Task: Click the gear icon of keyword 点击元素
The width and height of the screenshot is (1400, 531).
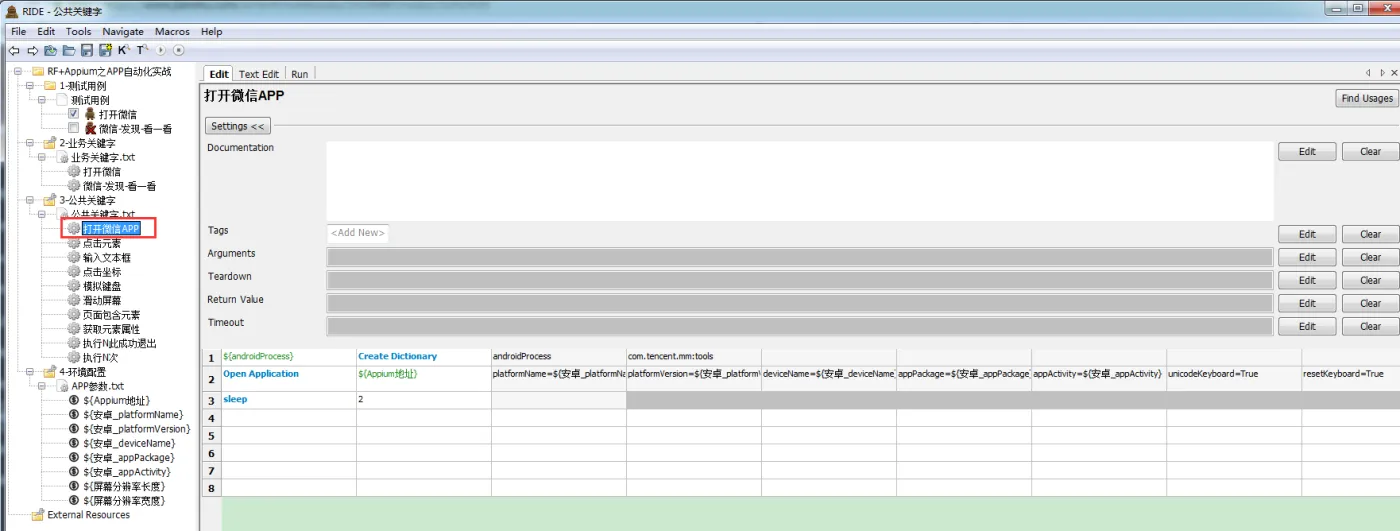Action: (74, 243)
